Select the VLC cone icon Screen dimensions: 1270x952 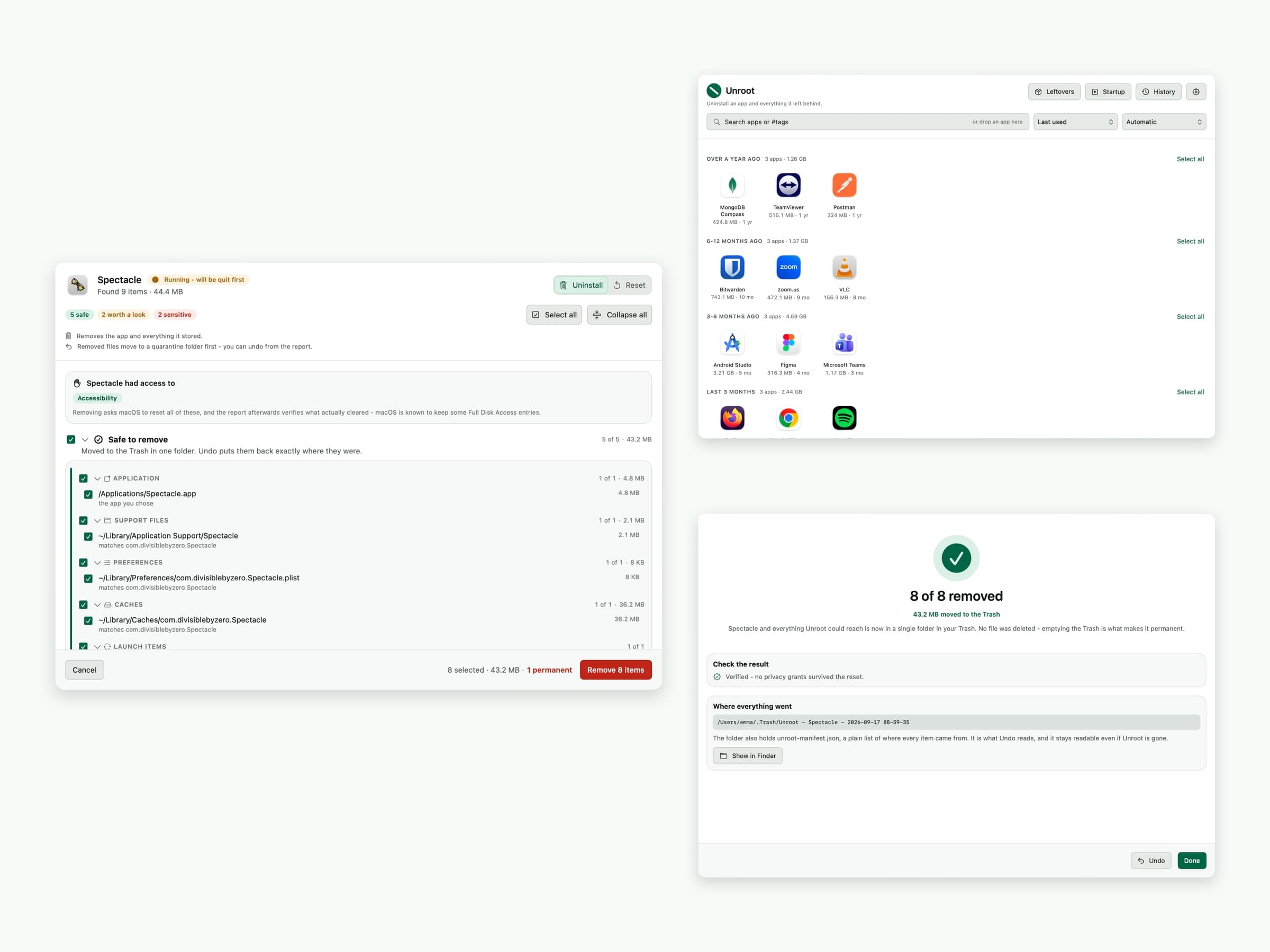tap(844, 267)
